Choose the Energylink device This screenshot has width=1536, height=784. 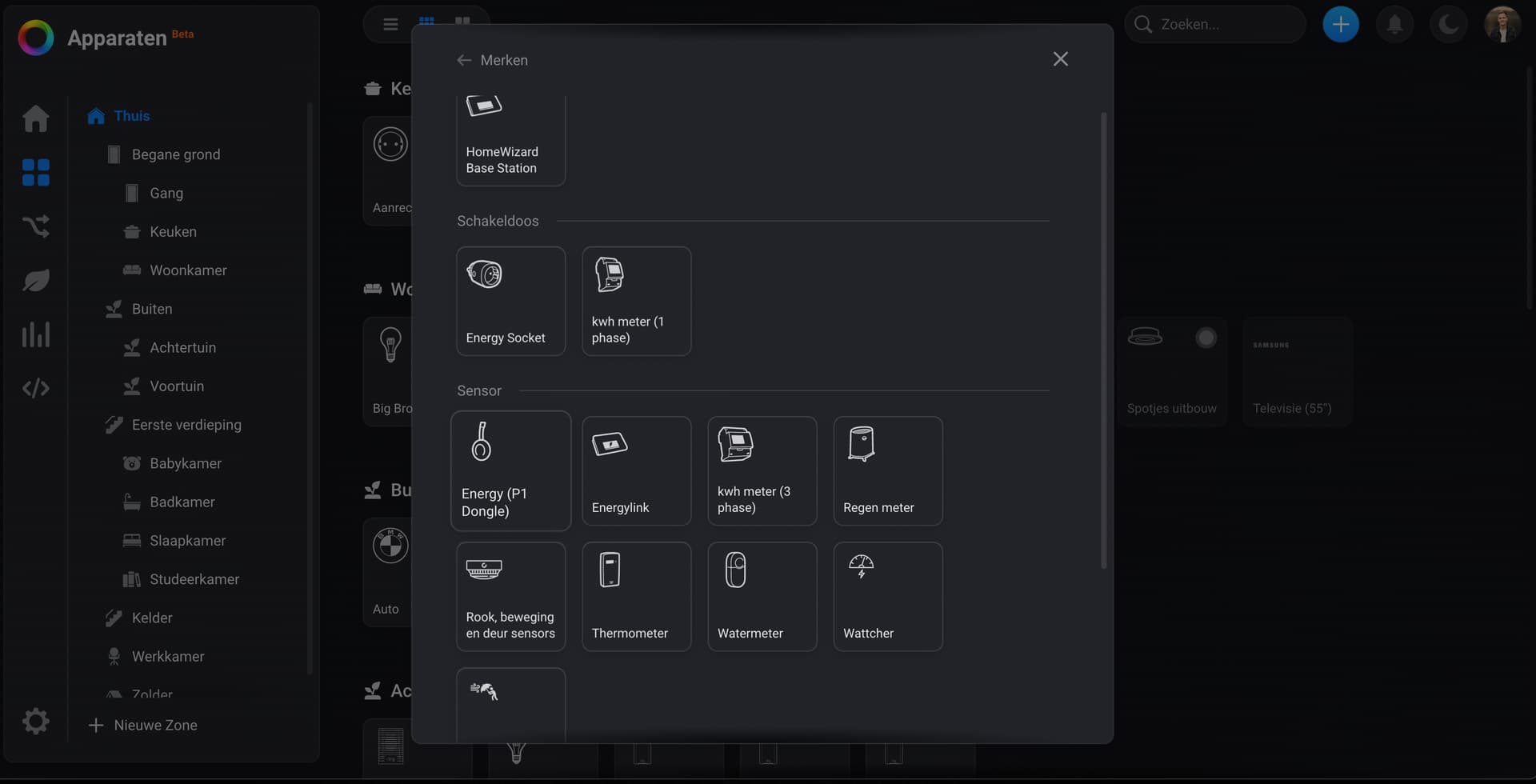[637, 471]
